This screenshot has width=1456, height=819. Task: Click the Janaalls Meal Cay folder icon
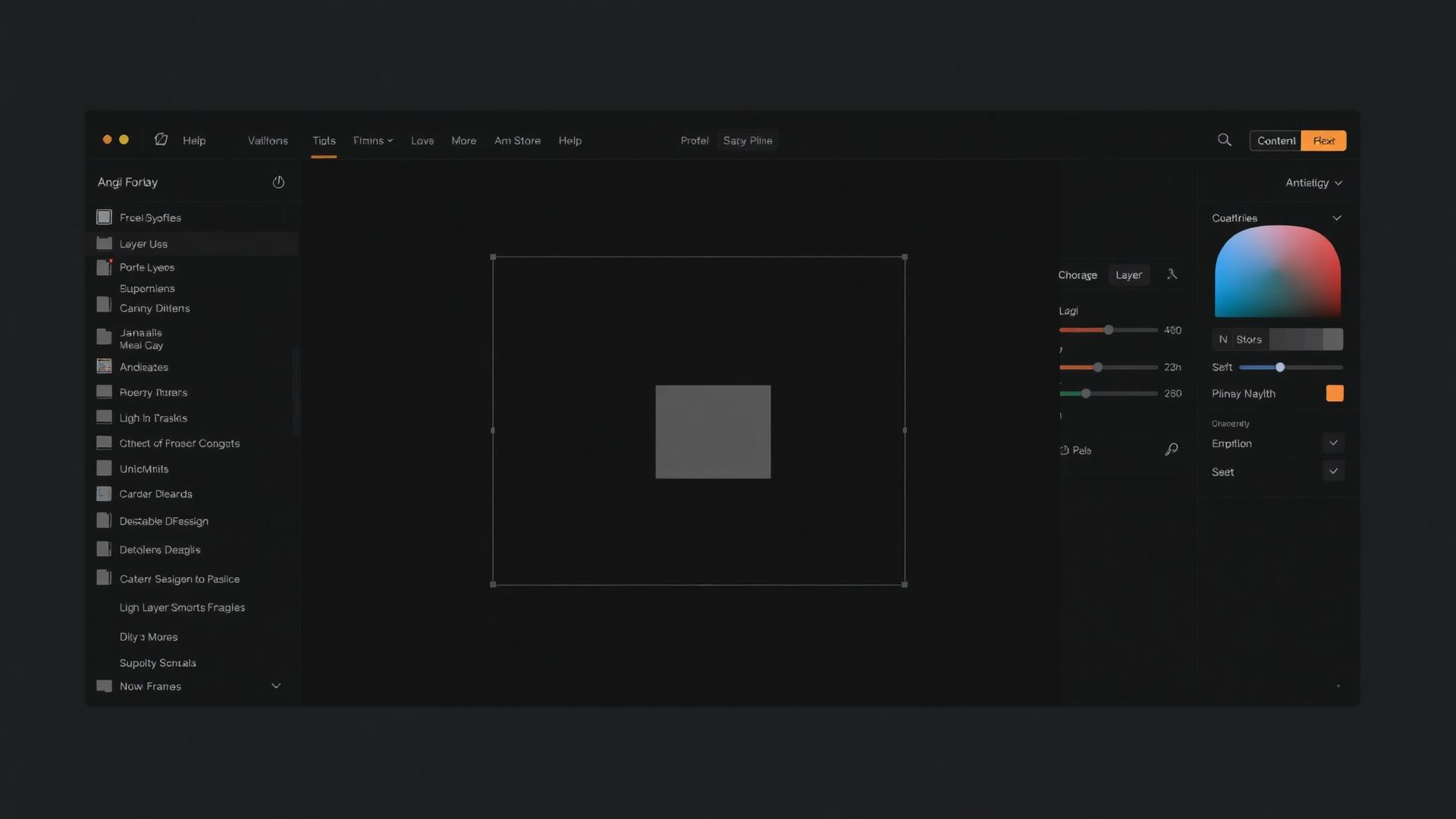(x=104, y=337)
